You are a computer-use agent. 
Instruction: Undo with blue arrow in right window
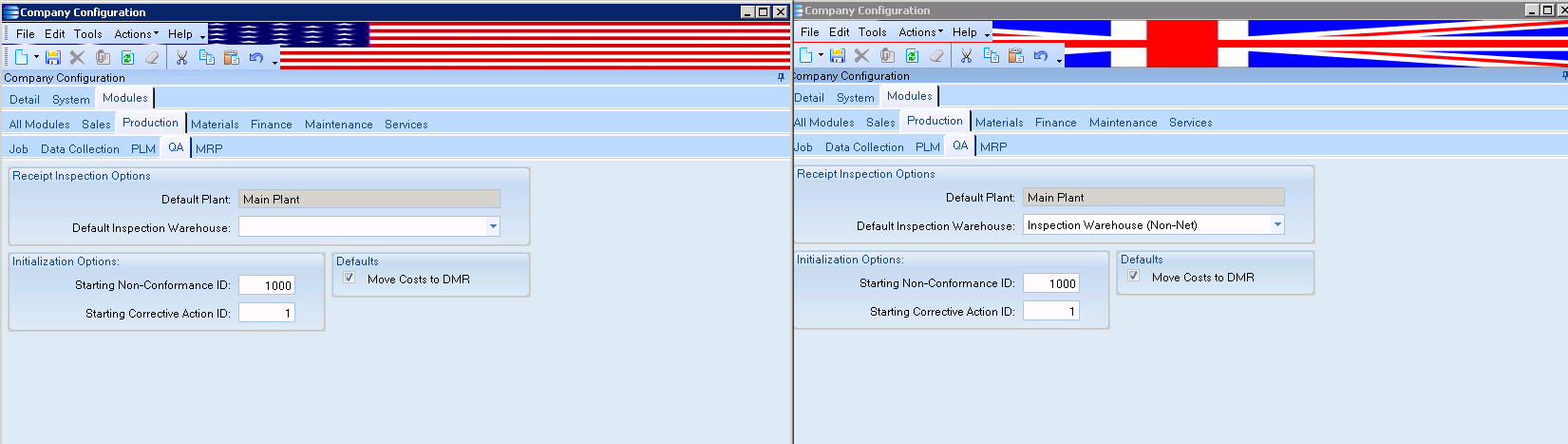pyautogui.click(x=1040, y=55)
